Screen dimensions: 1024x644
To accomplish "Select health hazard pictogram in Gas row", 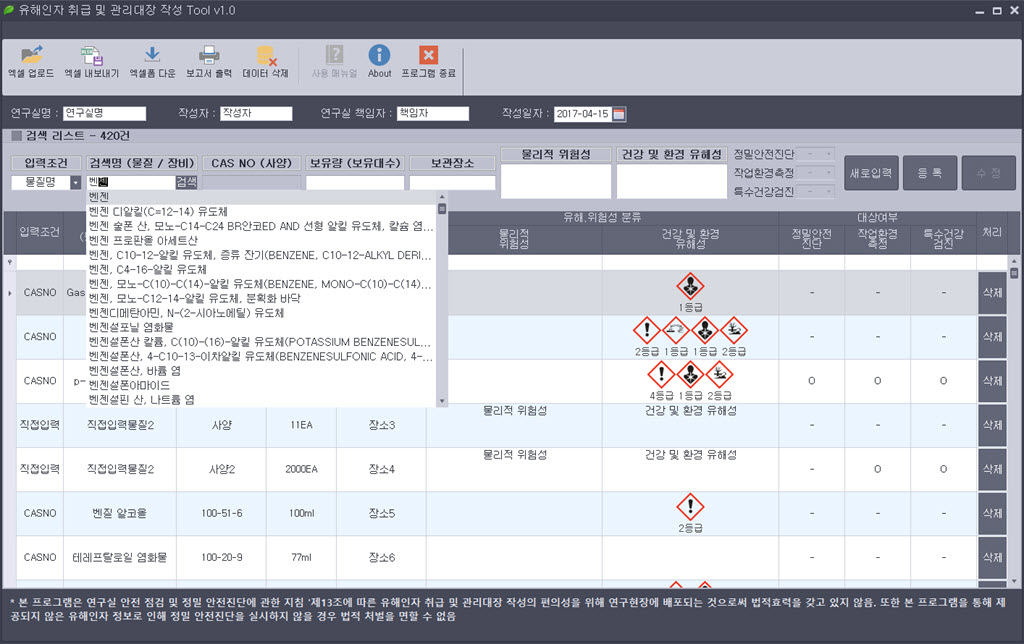I will [x=690, y=286].
